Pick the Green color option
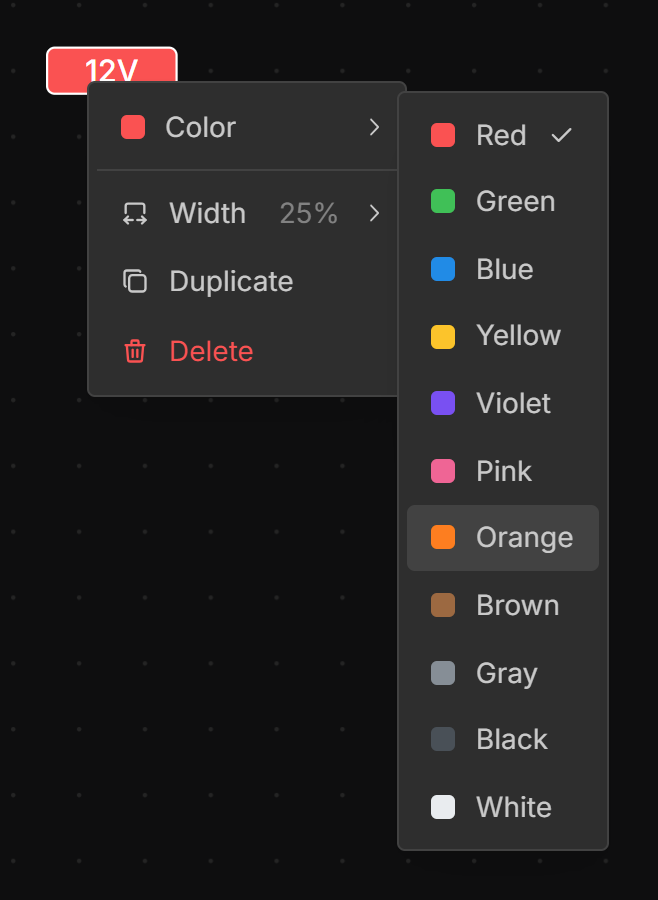 [515, 202]
